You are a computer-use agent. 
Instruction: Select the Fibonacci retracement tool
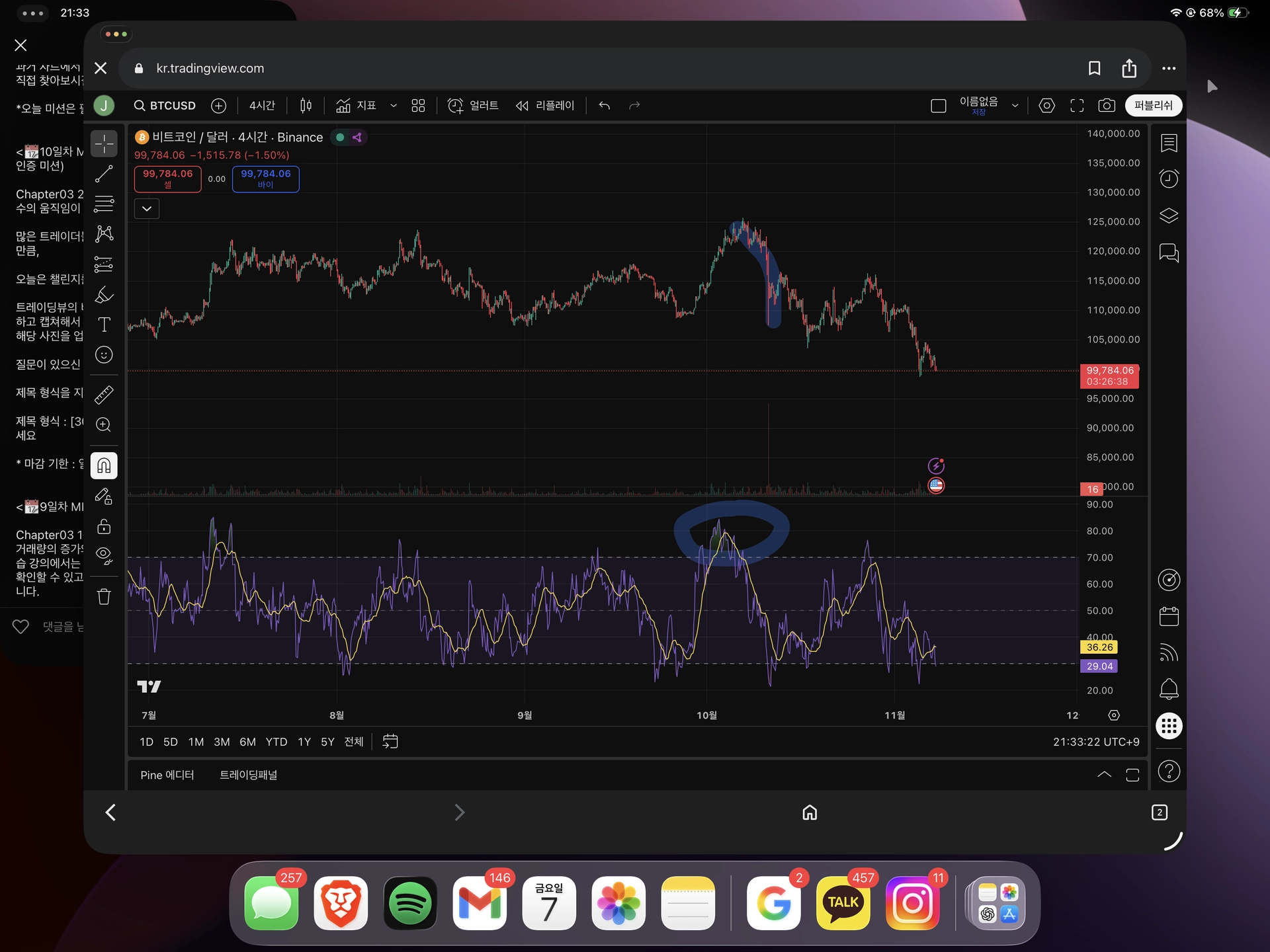(x=104, y=204)
